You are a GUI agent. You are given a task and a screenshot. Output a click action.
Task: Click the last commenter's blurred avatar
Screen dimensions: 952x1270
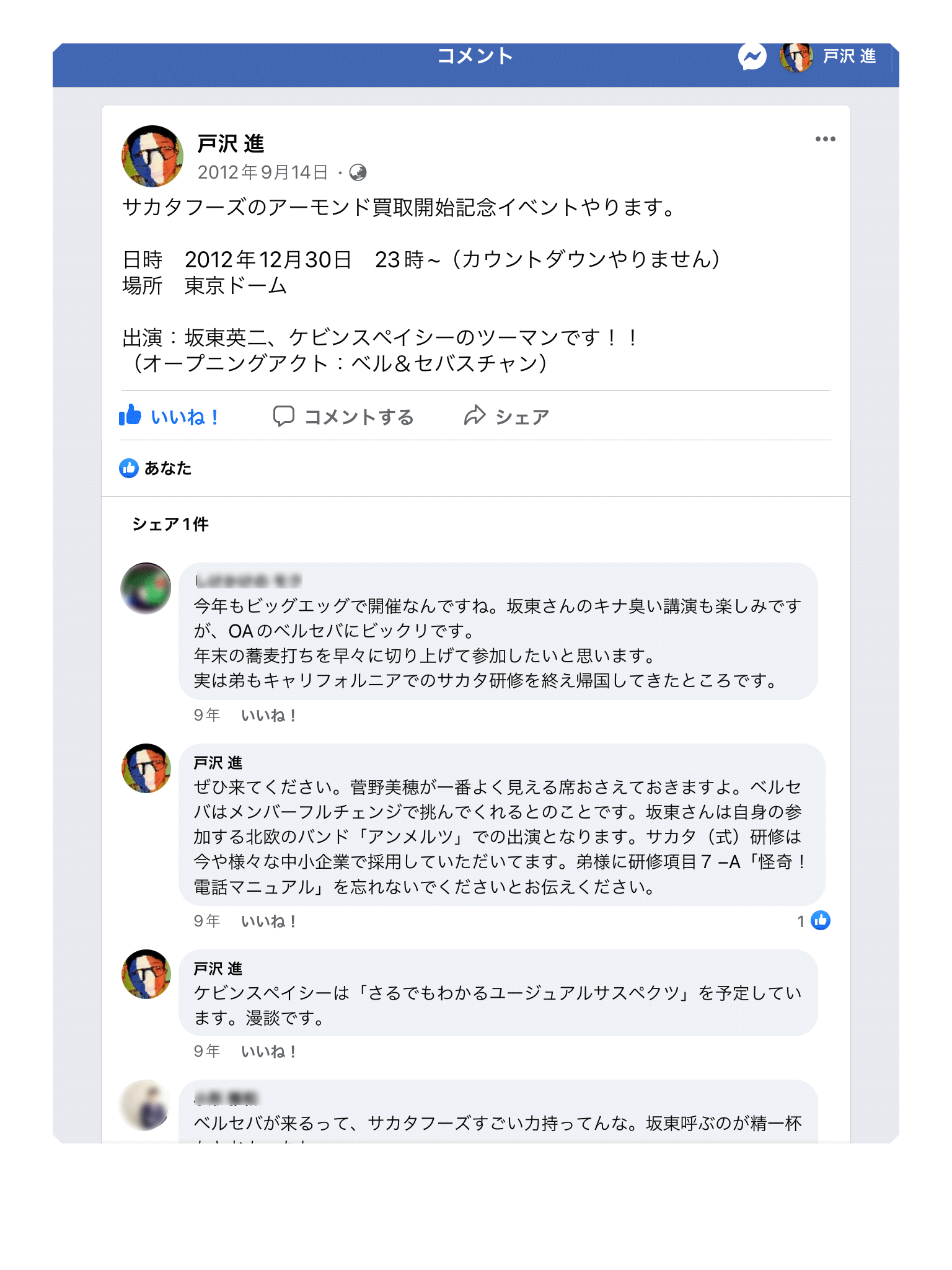(144, 1105)
